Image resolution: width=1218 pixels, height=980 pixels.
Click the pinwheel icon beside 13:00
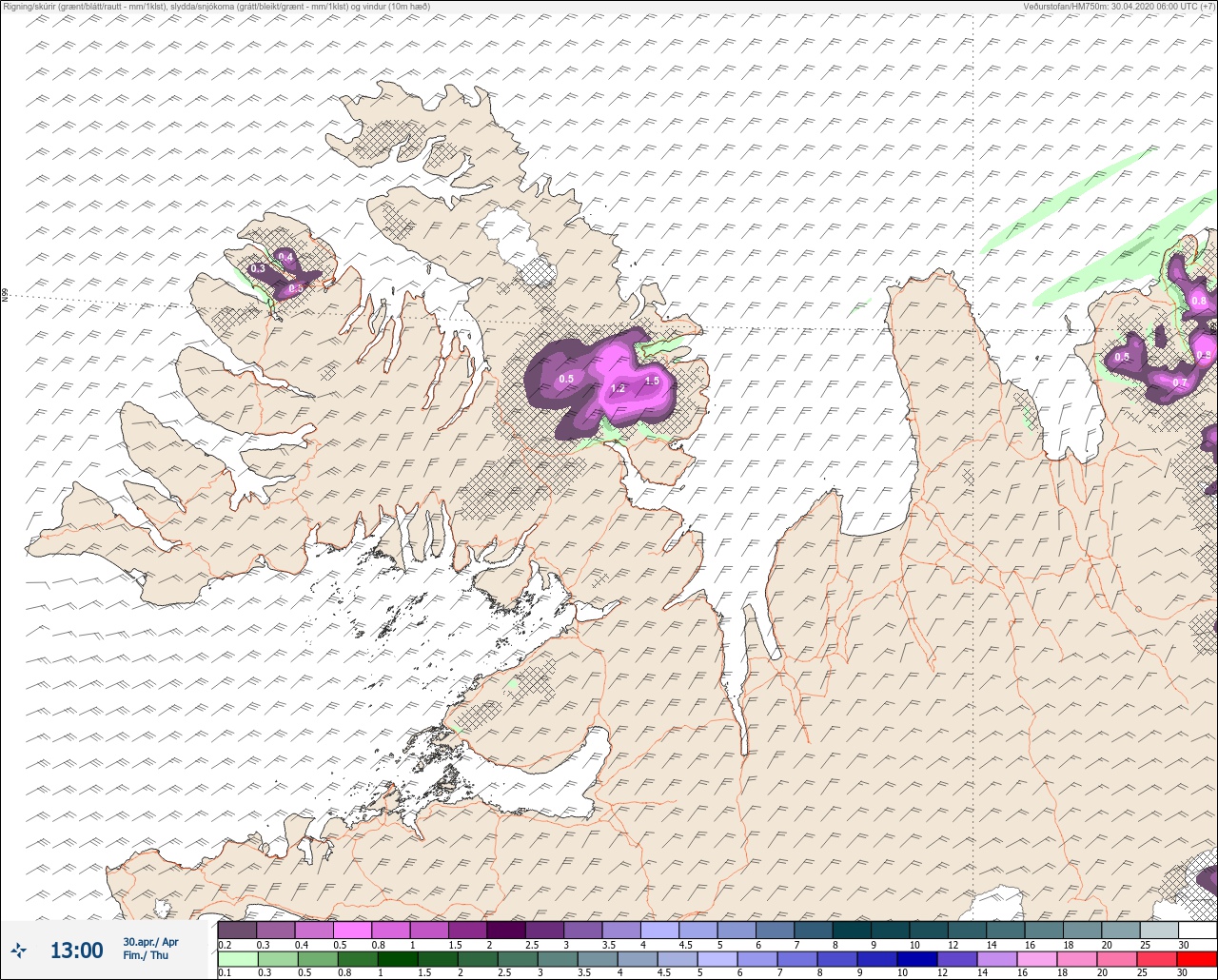pyautogui.click(x=19, y=950)
